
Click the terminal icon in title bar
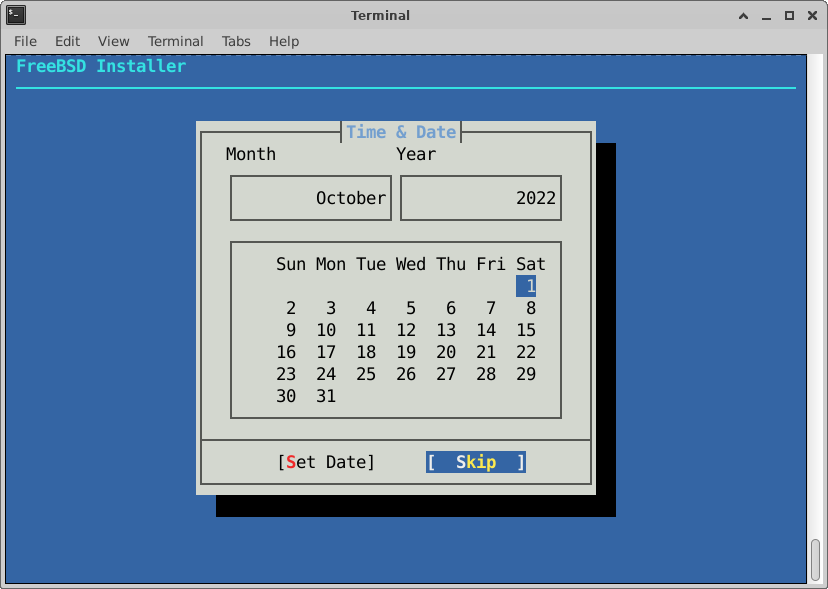[16, 15]
